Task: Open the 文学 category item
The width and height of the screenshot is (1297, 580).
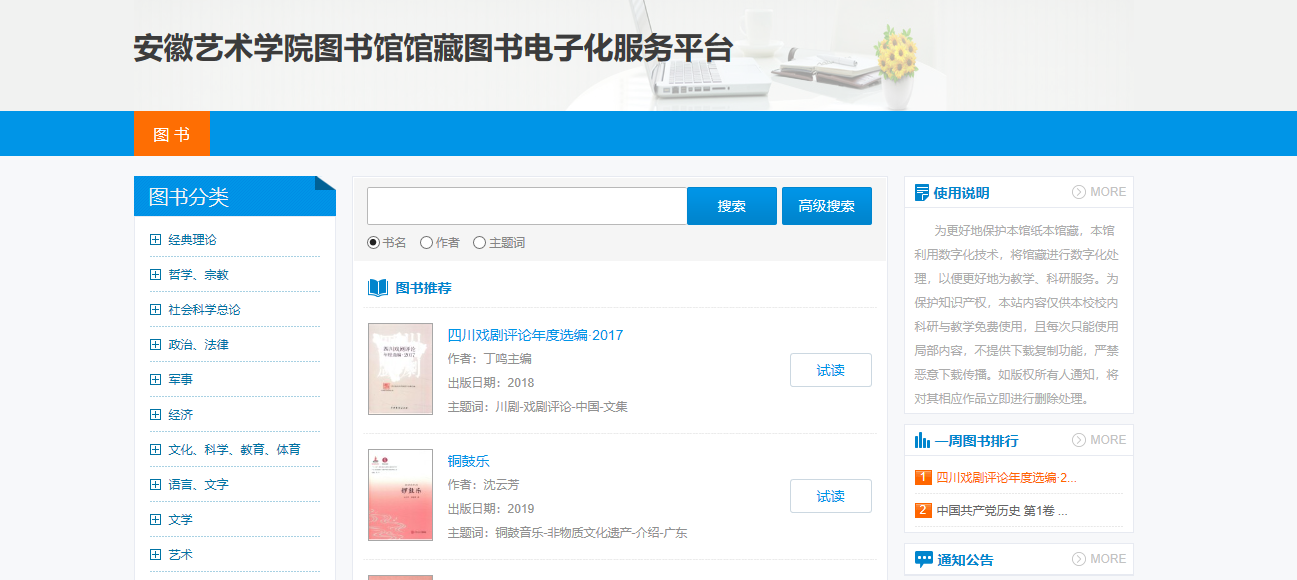Action: (180, 520)
